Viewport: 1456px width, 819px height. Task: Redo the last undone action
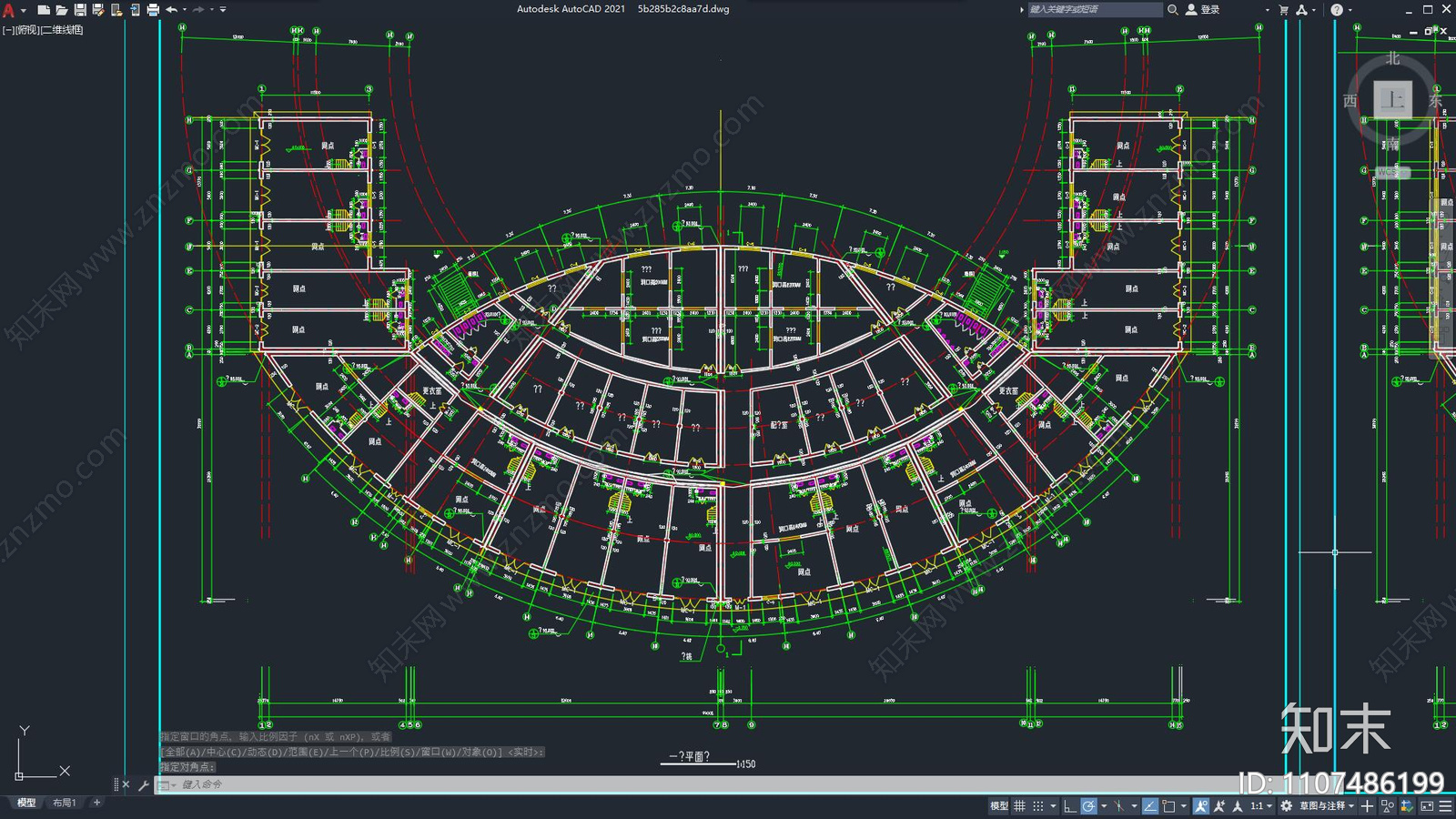tap(198, 10)
